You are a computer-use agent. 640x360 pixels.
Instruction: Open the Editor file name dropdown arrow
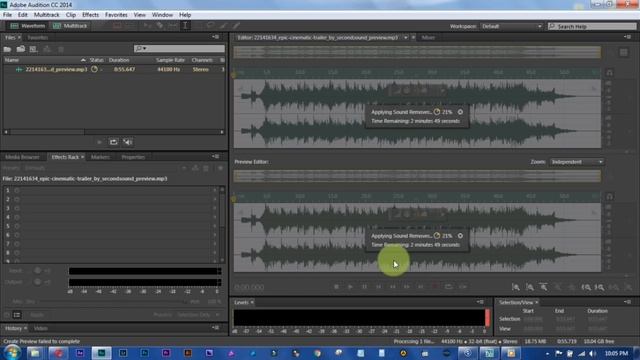tap(406, 38)
